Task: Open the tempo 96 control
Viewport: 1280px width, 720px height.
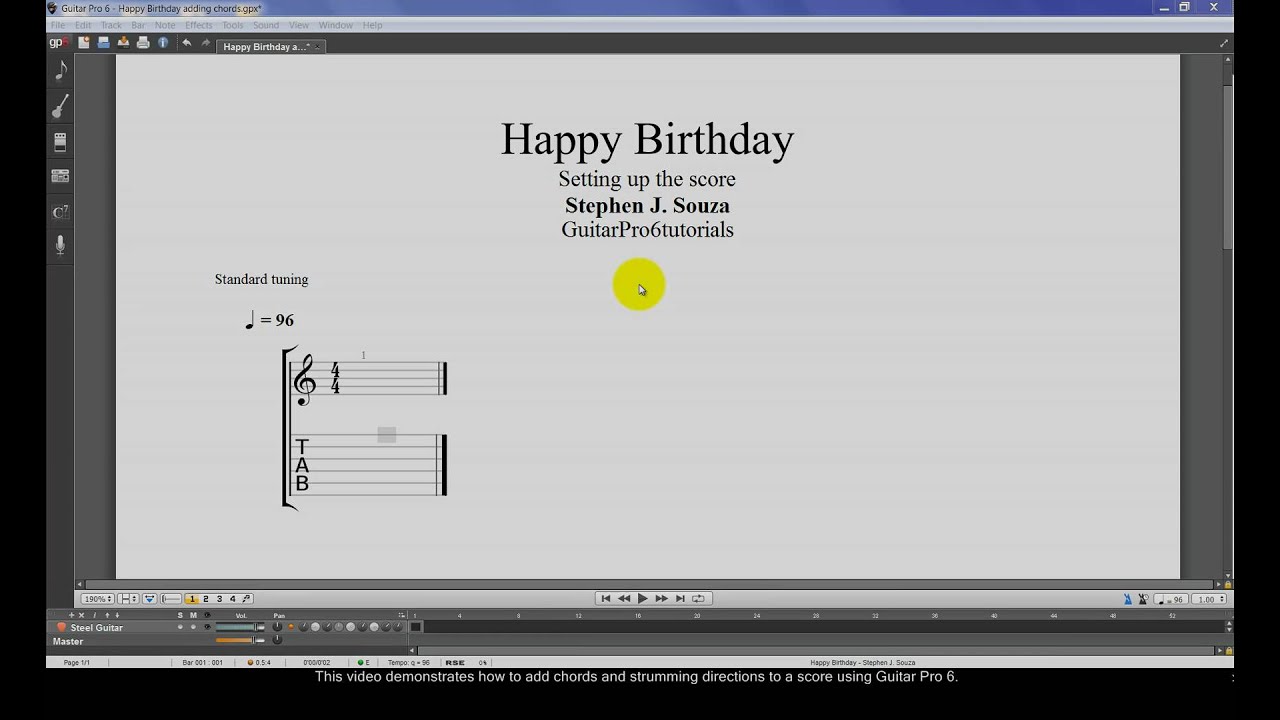Action: [1170, 599]
